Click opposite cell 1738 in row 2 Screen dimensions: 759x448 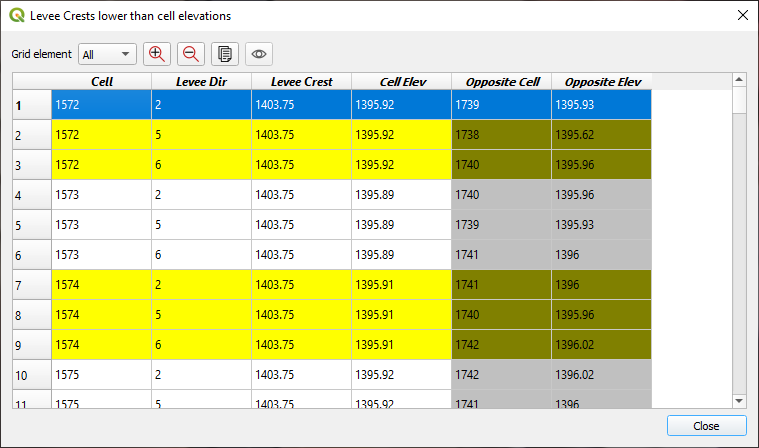pos(501,135)
